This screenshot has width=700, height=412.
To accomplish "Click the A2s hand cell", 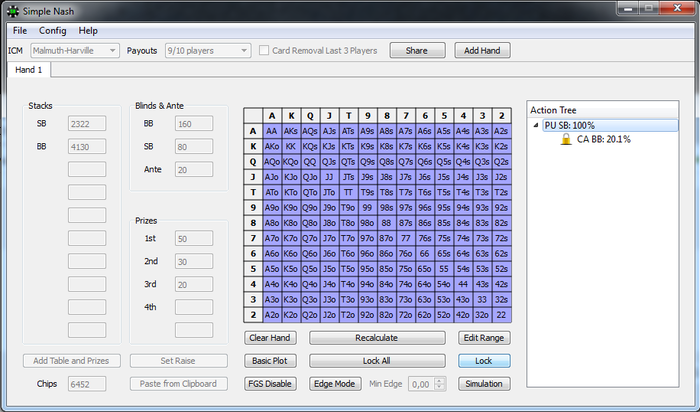I will pos(501,131).
